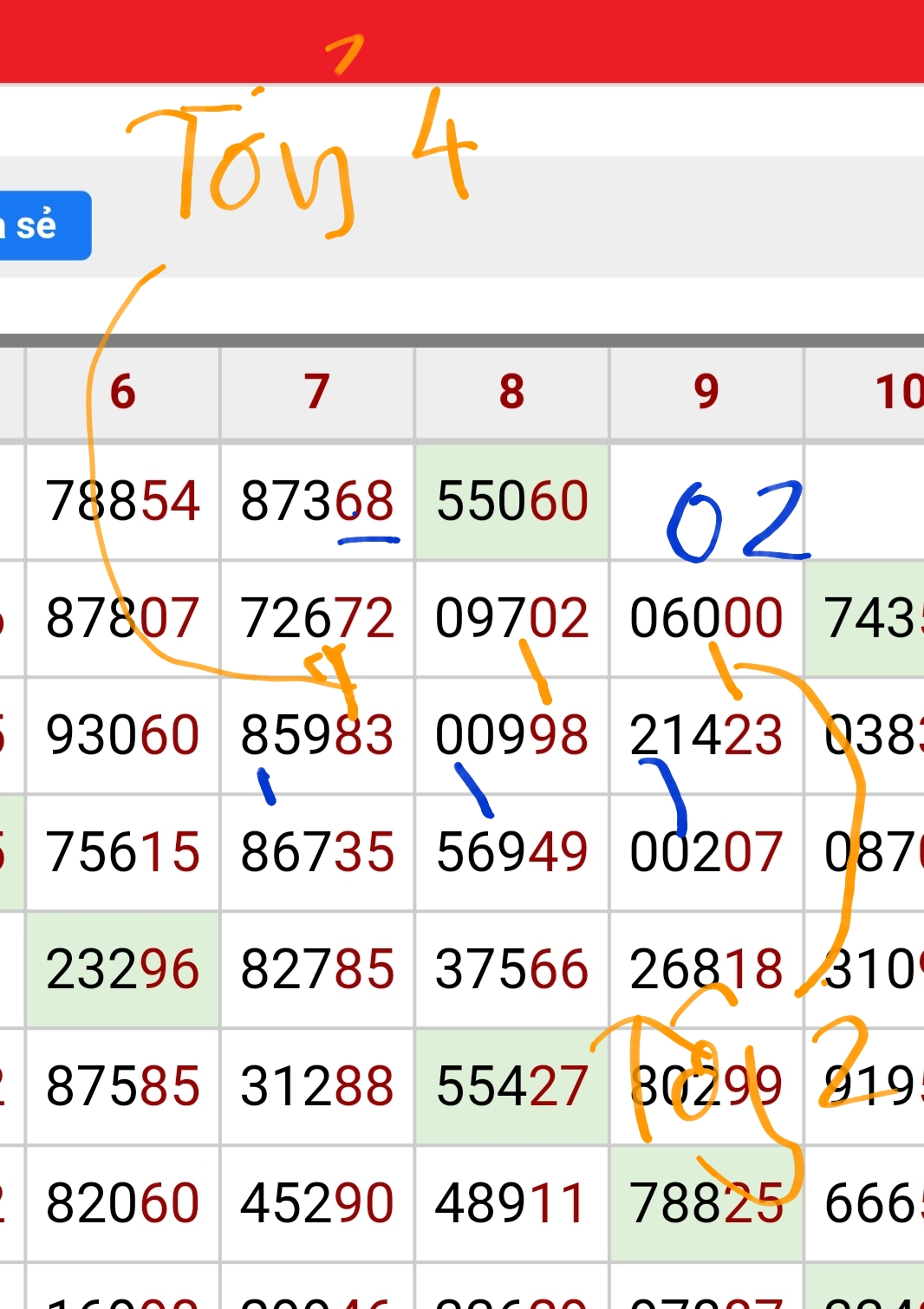Click column header 9
Viewport: 924px width, 1309px height.
coord(706,392)
